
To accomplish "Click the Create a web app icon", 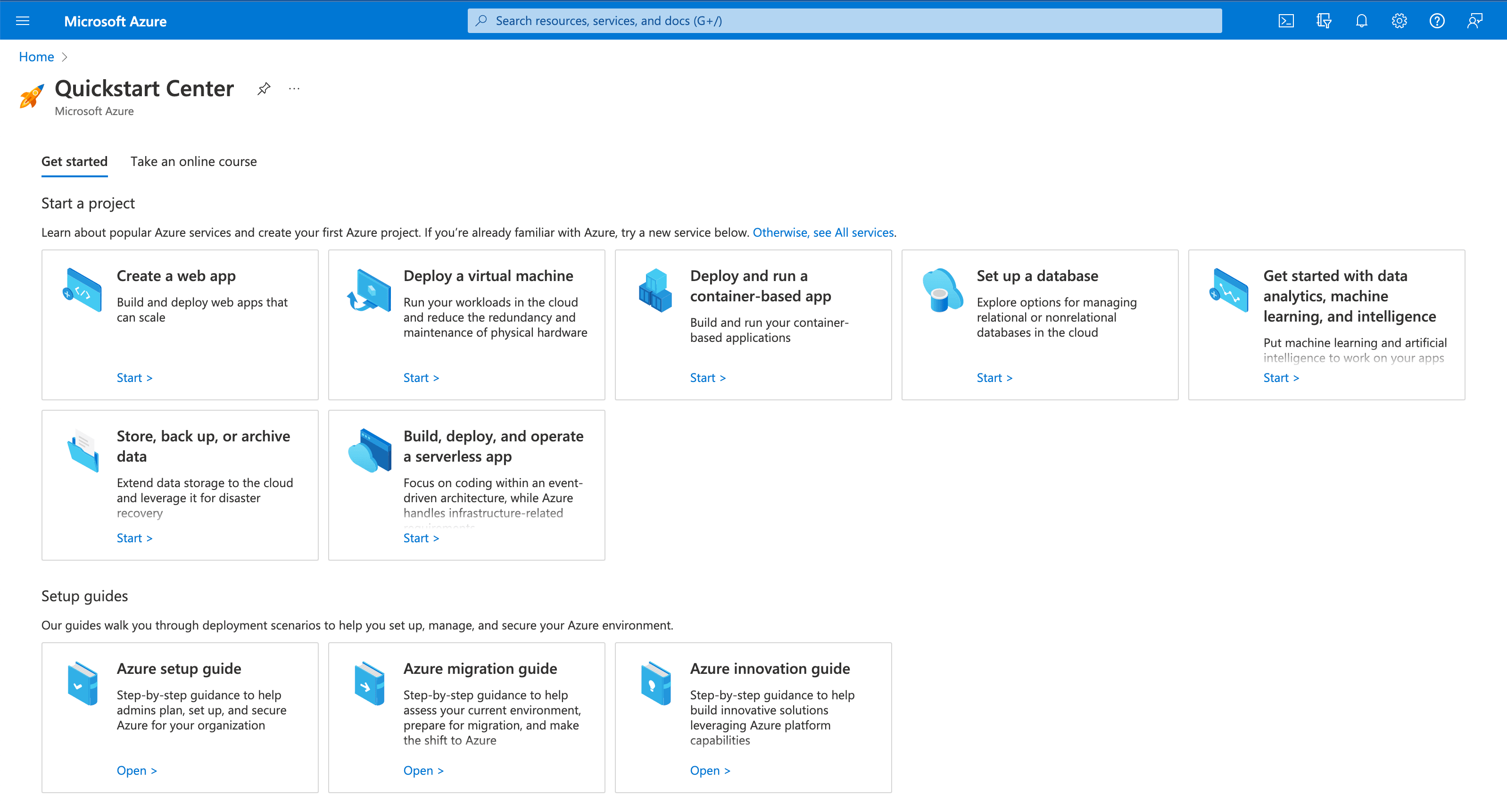I will 83,290.
